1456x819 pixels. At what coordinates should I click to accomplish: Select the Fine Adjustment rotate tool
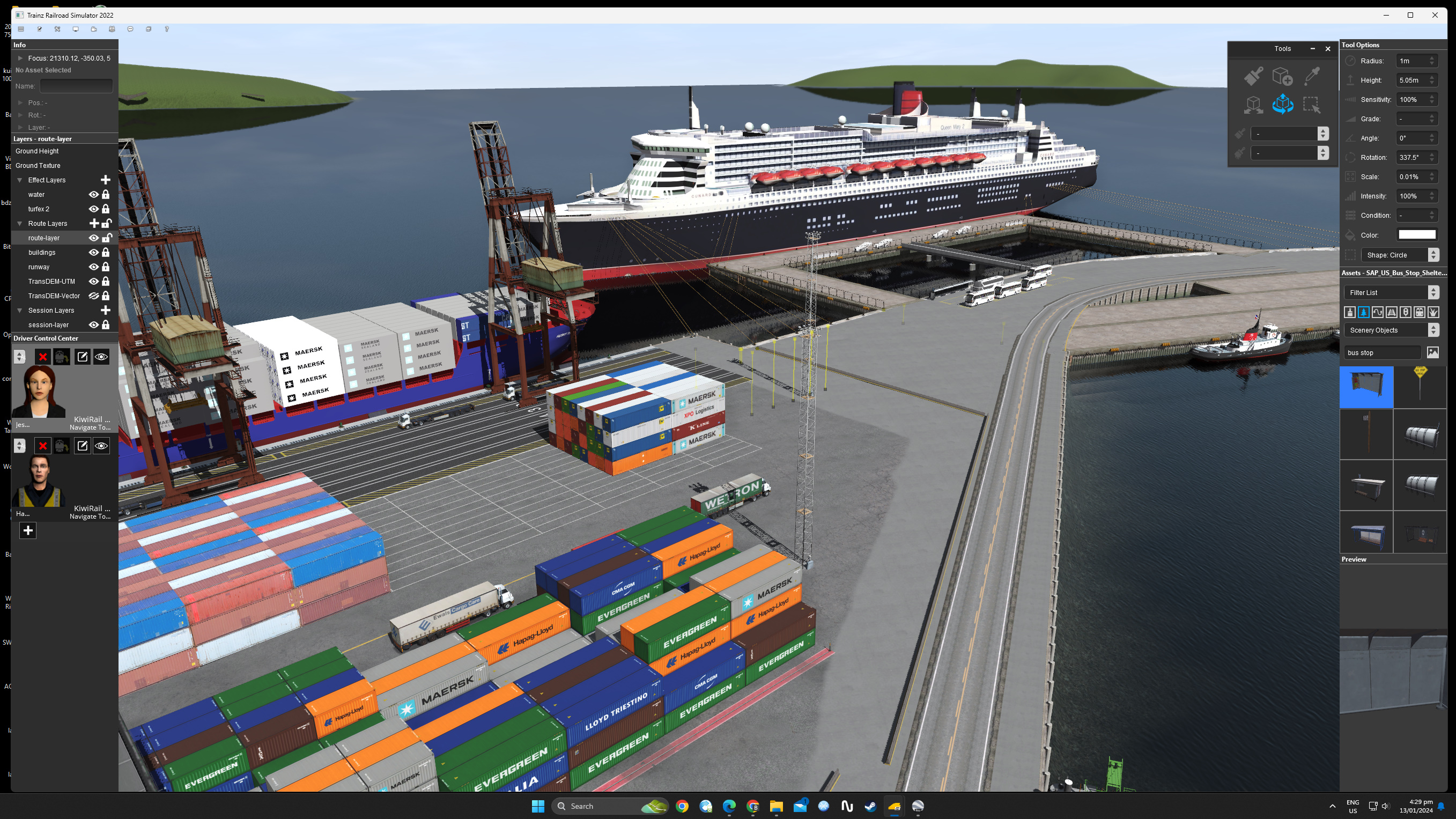tap(1282, 104)
